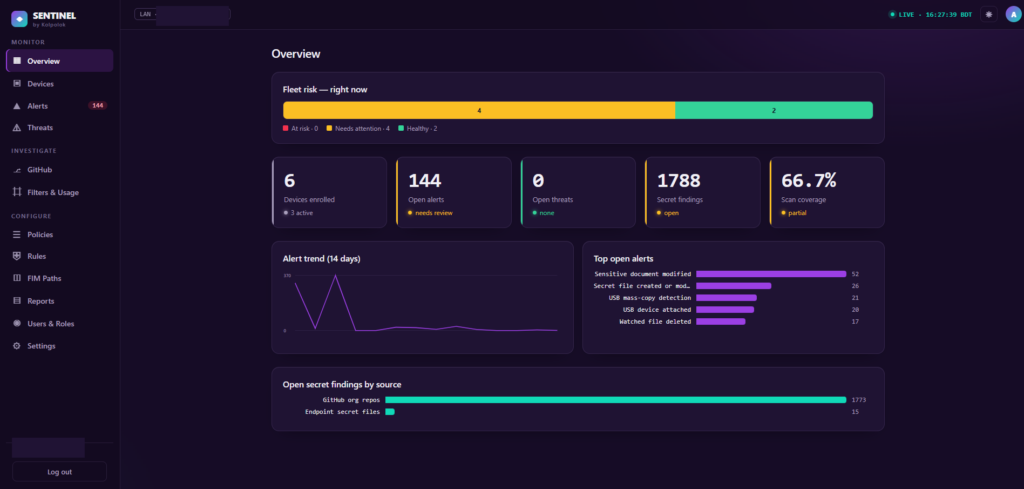Image resolution: width=1024 pixels, height=489 pixels.
Task: Open the user avatar menu
Action: coord(1014,14)
